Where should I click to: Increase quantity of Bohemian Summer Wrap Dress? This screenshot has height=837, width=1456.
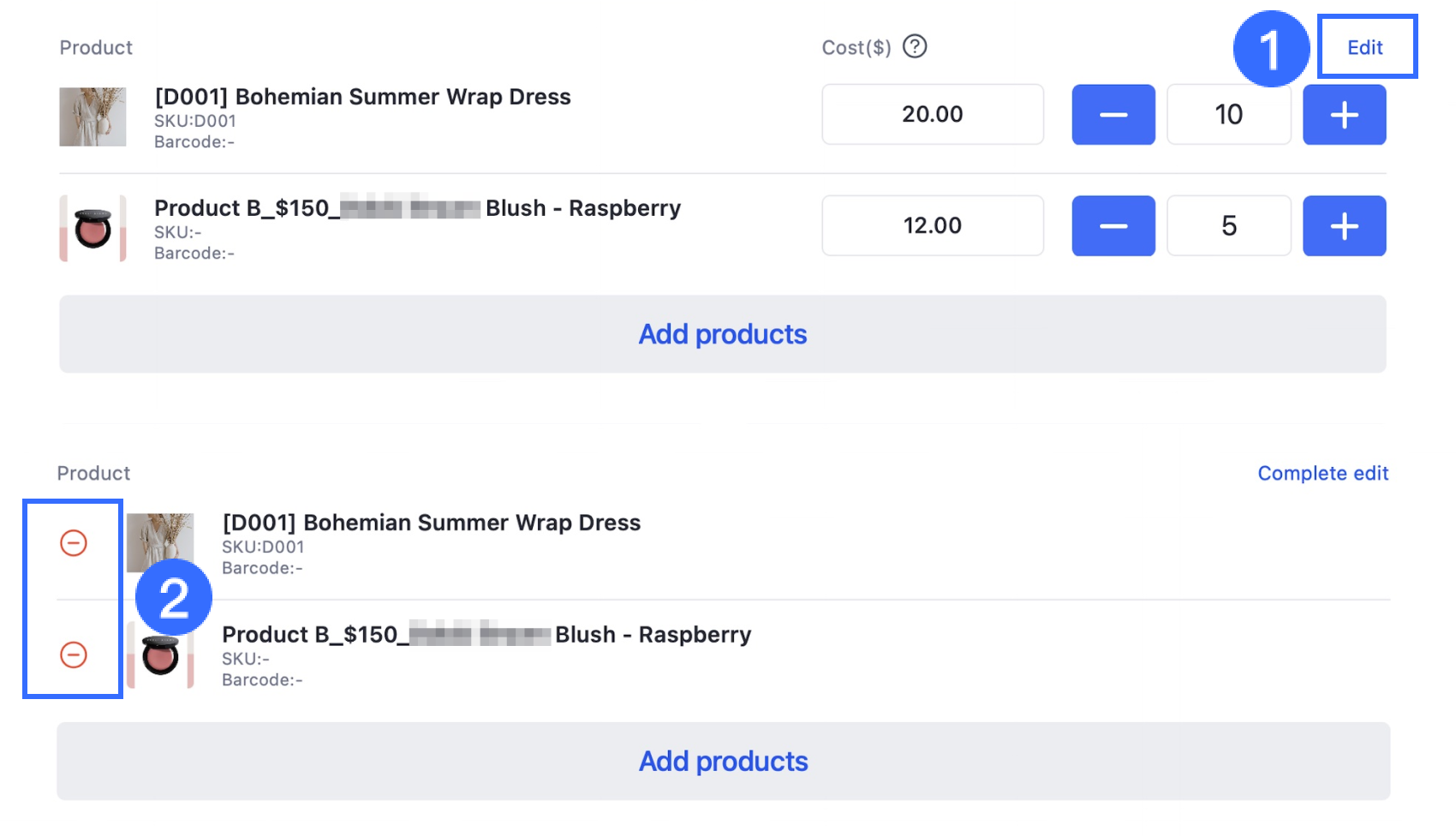point(1344,115)
